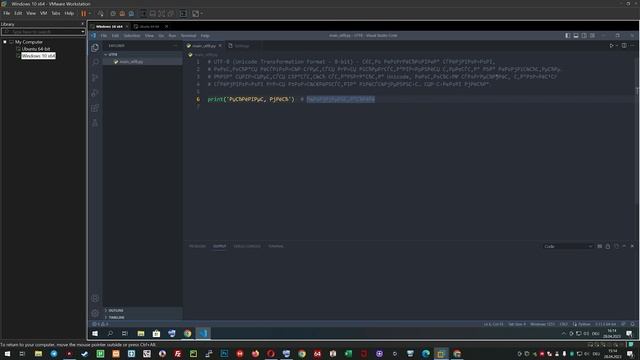Screen dimensions: 640x360
Task: Open VS Code Terminal menu
Action: pyautogui.click(x=188, y=36)
